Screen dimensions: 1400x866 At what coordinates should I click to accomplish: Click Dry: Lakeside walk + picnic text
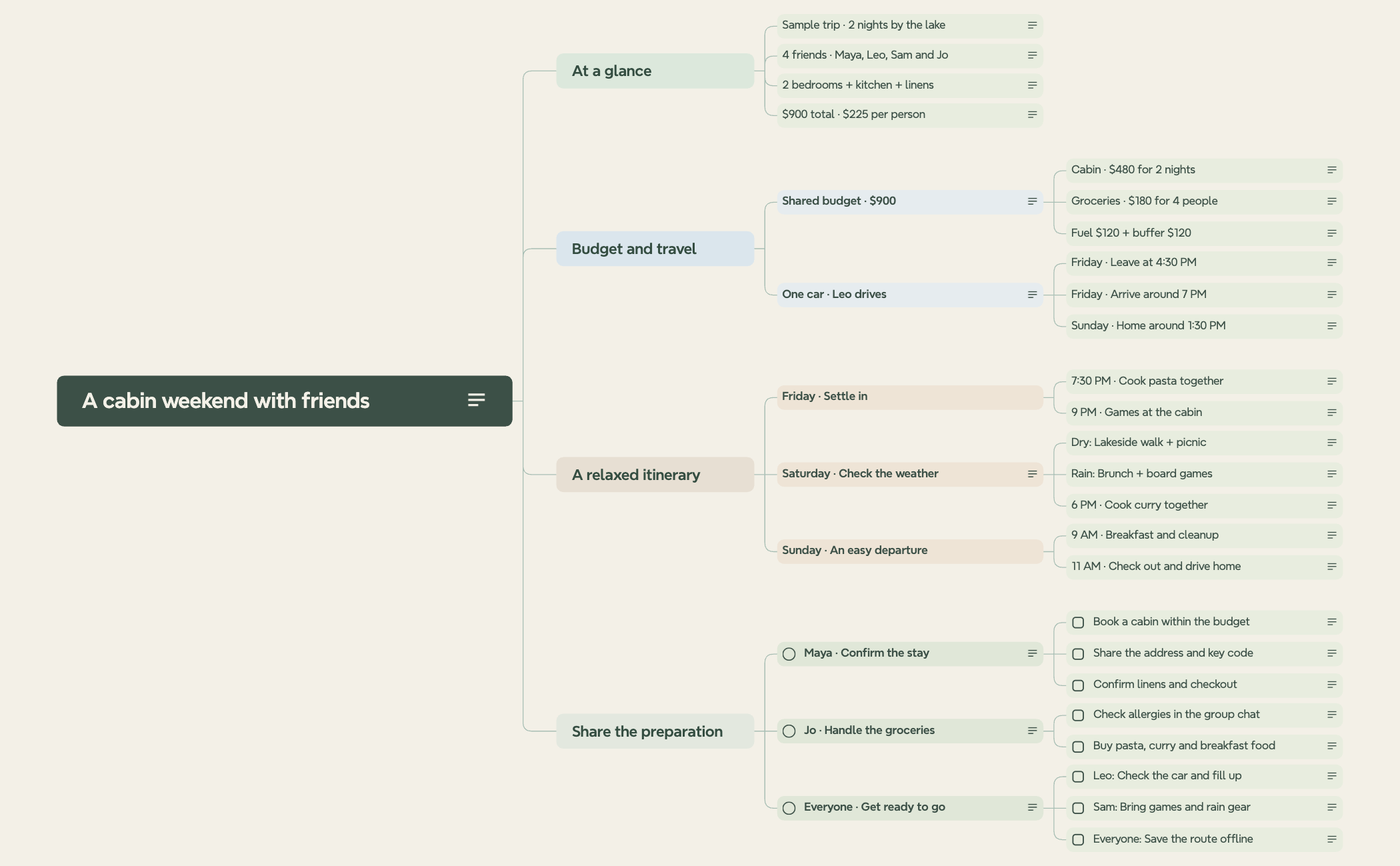[x=1139, y=443]
